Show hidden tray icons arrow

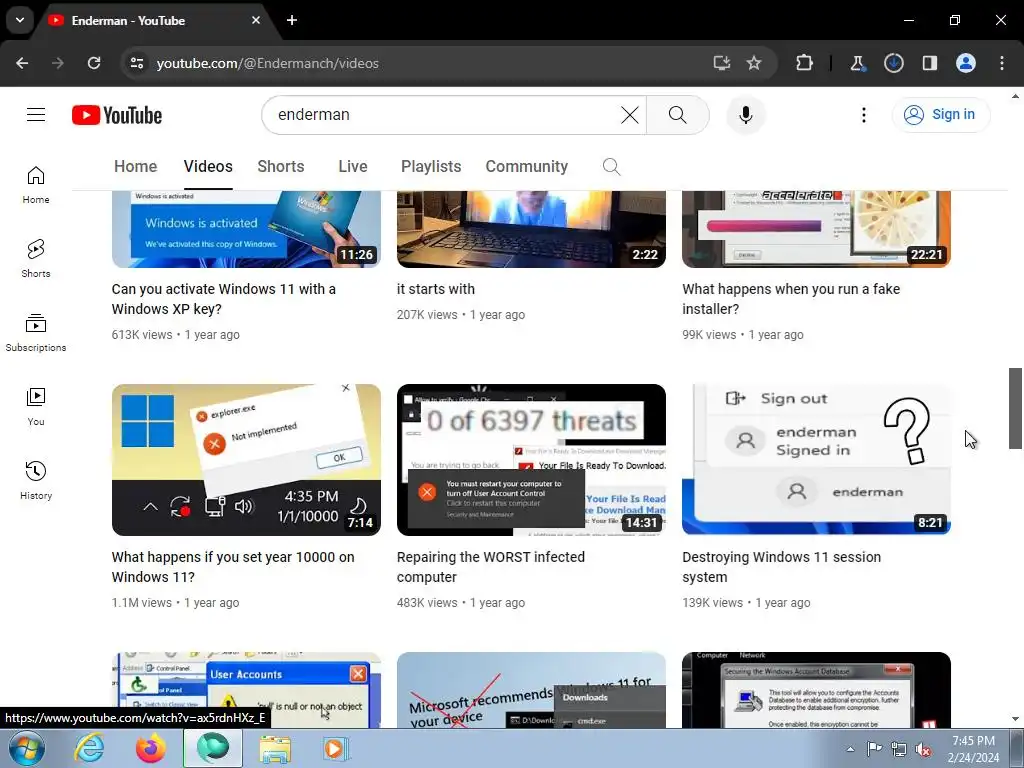(x=850, y=749)
